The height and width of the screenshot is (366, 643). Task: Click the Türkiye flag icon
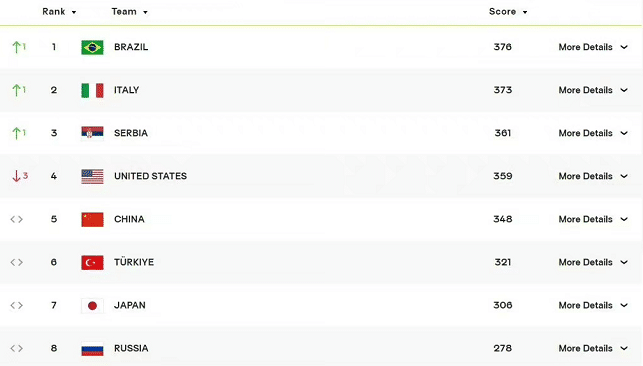pos(92,263)
